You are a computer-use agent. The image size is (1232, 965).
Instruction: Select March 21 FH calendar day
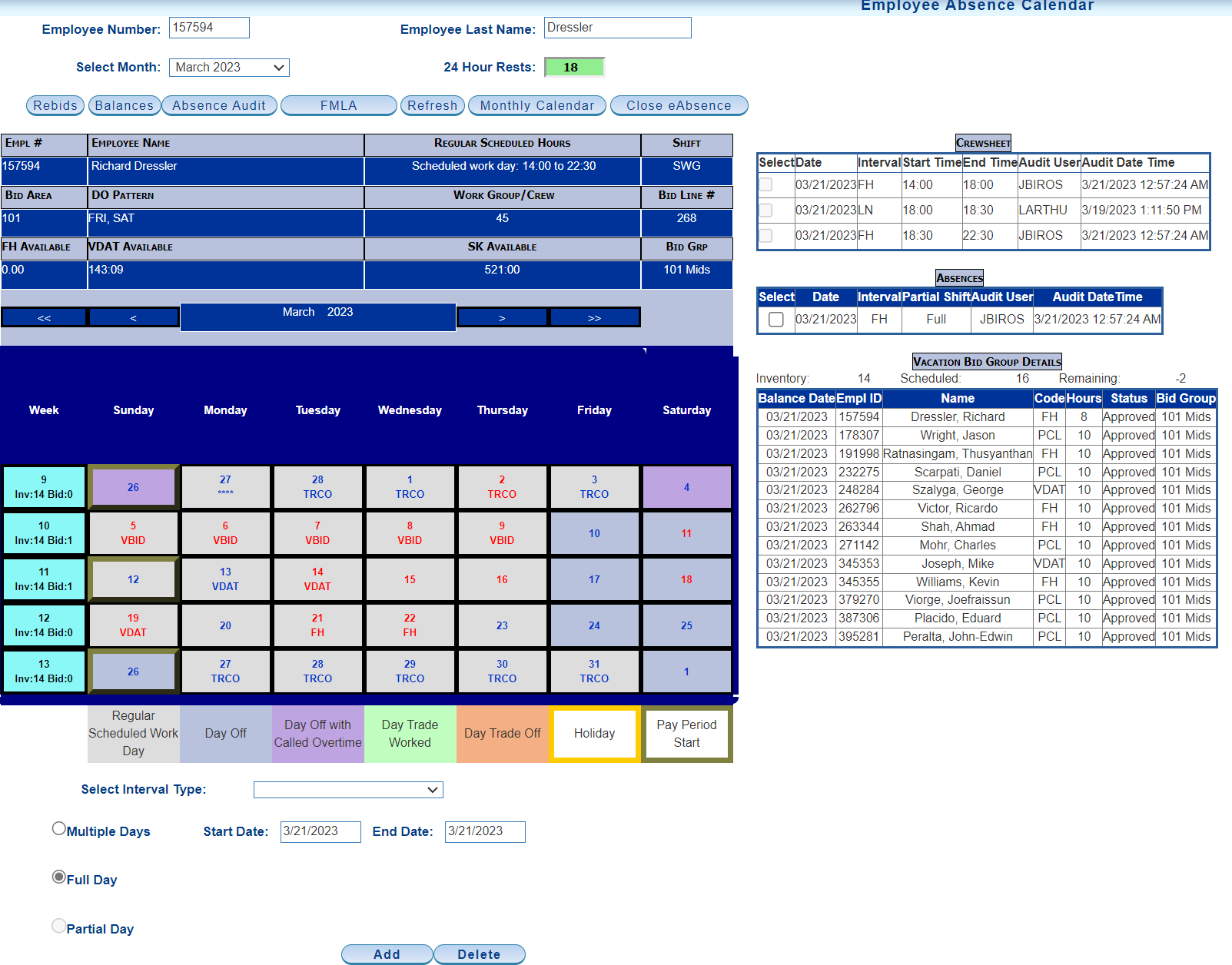[x=317, y=625]
